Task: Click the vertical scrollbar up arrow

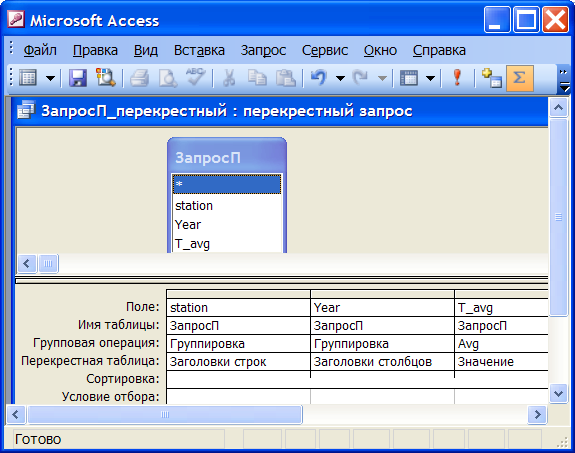Action: click(558, 108)
